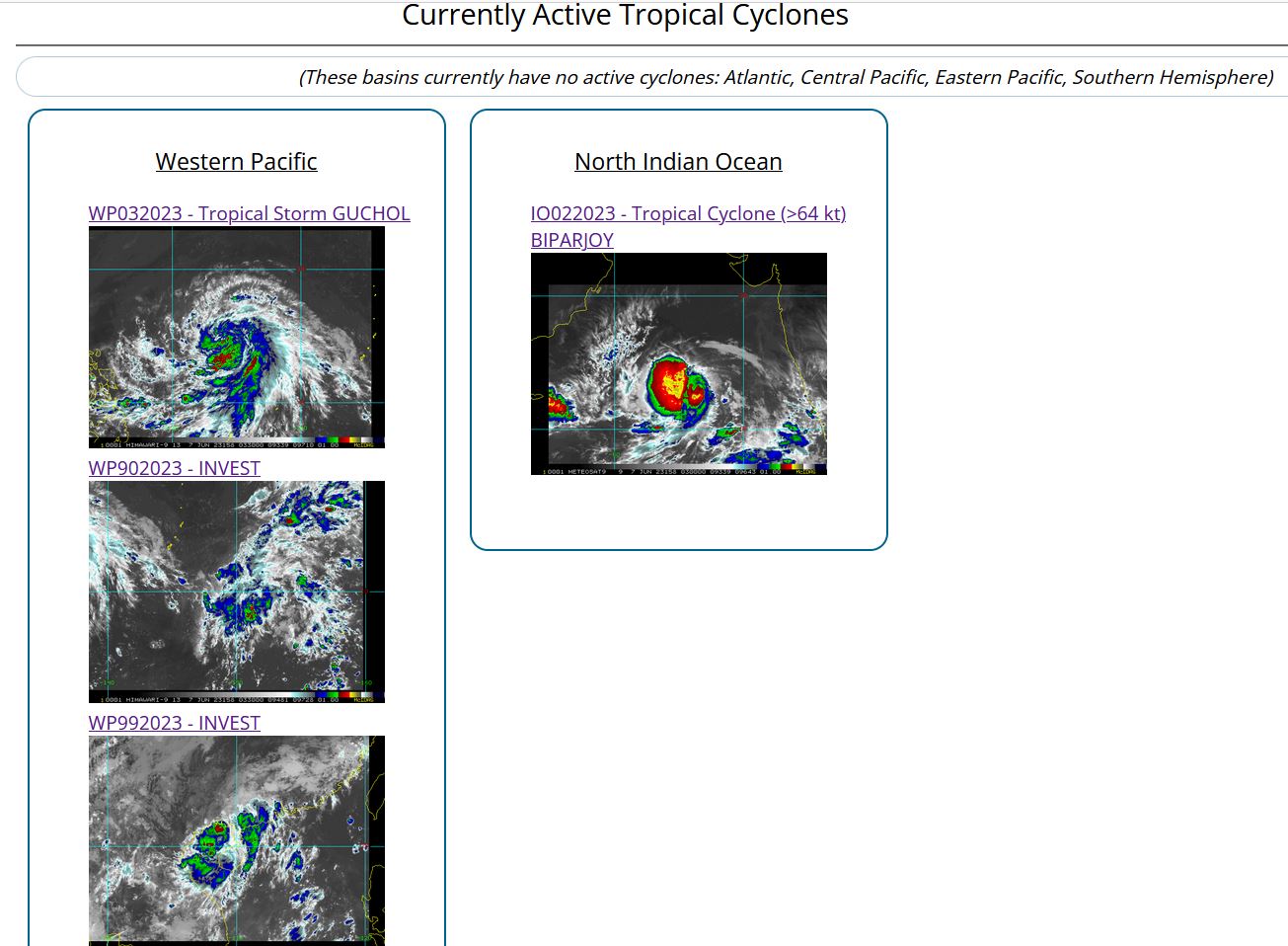Click the Currently Active Tropical Cyclones title
Image resolution: width=1288 pixels, height=946 pixels.
[625, 16]
